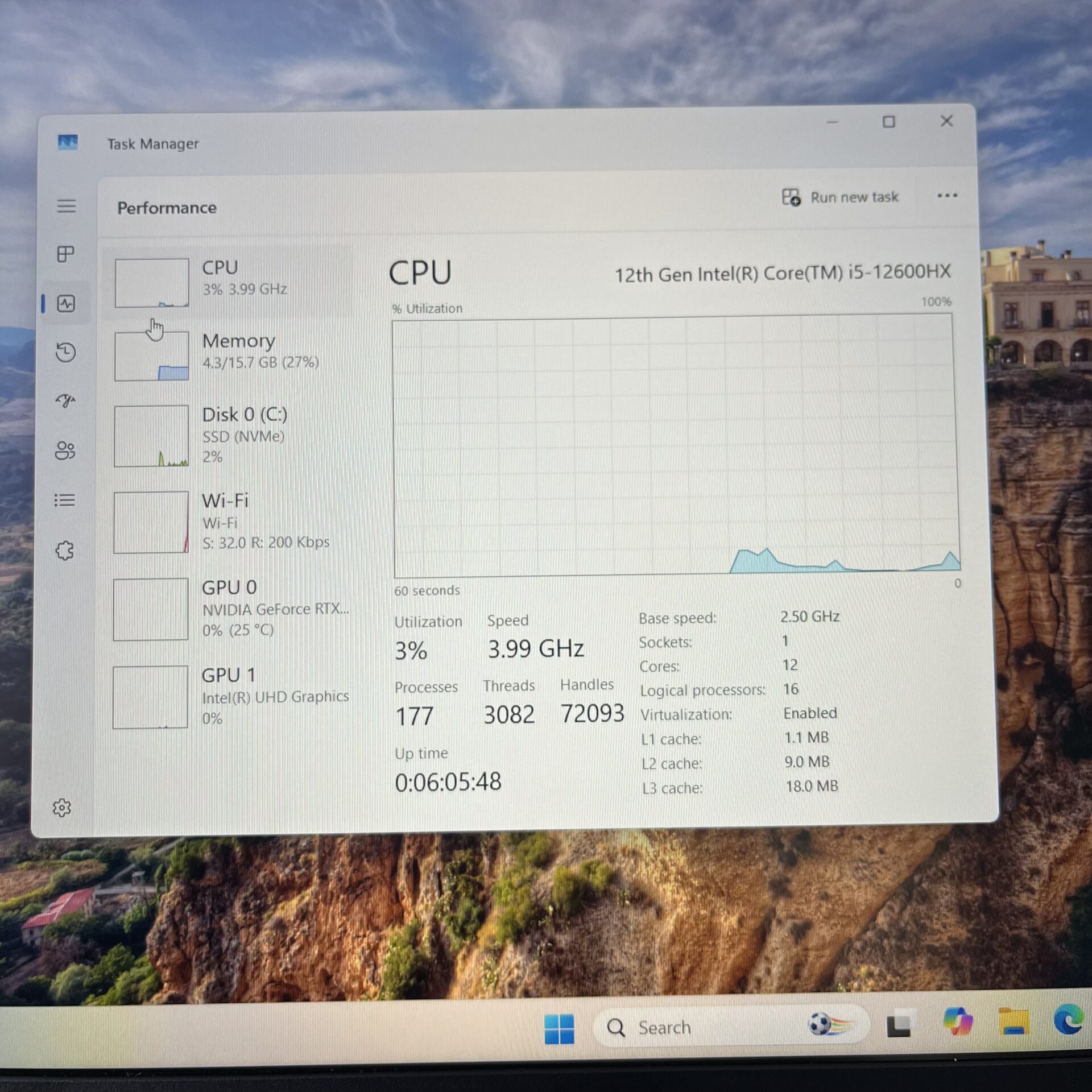
Task: Open the App history page icon
Action: (66, 352)
